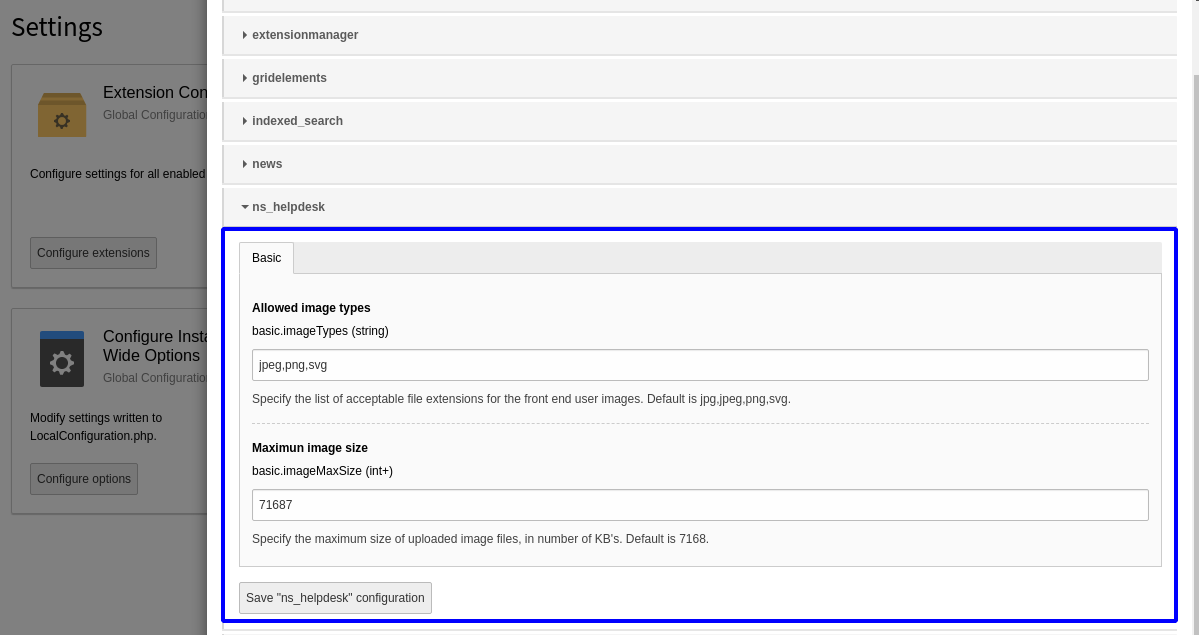Expand the gridelements section
The height and width of the screenshot is (635, 1199).
(289, 78)
